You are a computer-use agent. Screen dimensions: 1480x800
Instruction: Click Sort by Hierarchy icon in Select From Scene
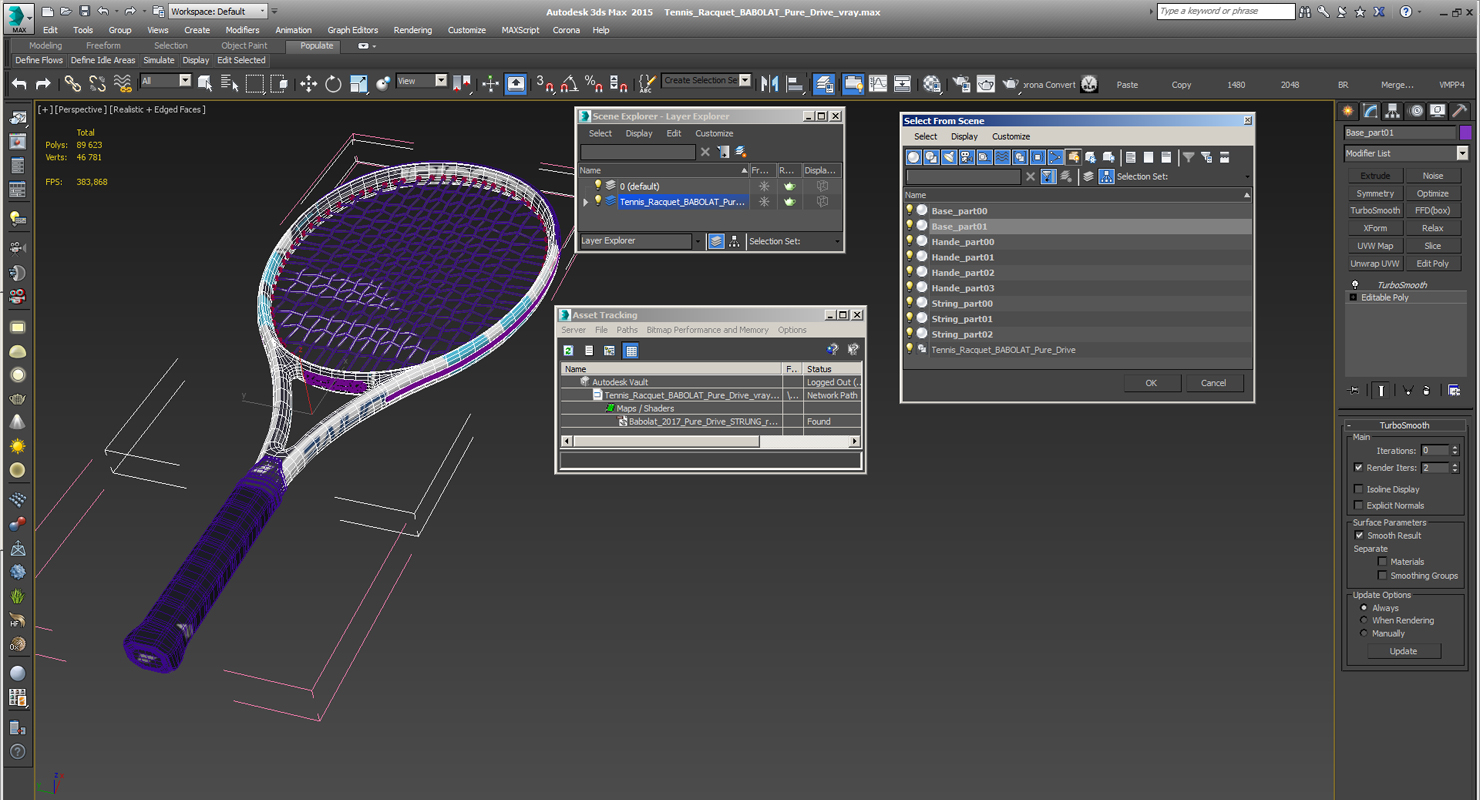[x=1106, y=177]
